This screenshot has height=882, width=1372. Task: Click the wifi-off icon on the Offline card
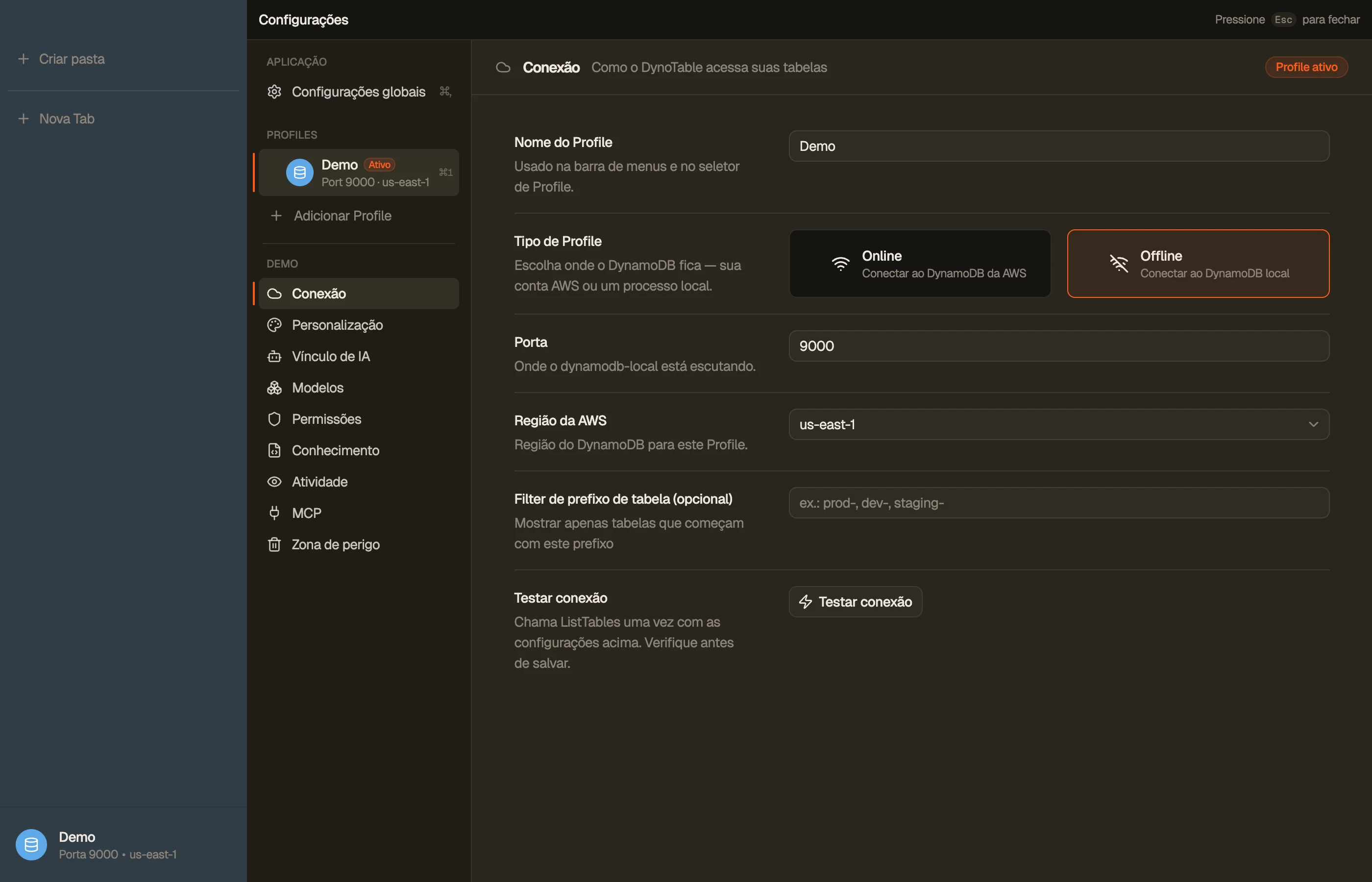1119,264
